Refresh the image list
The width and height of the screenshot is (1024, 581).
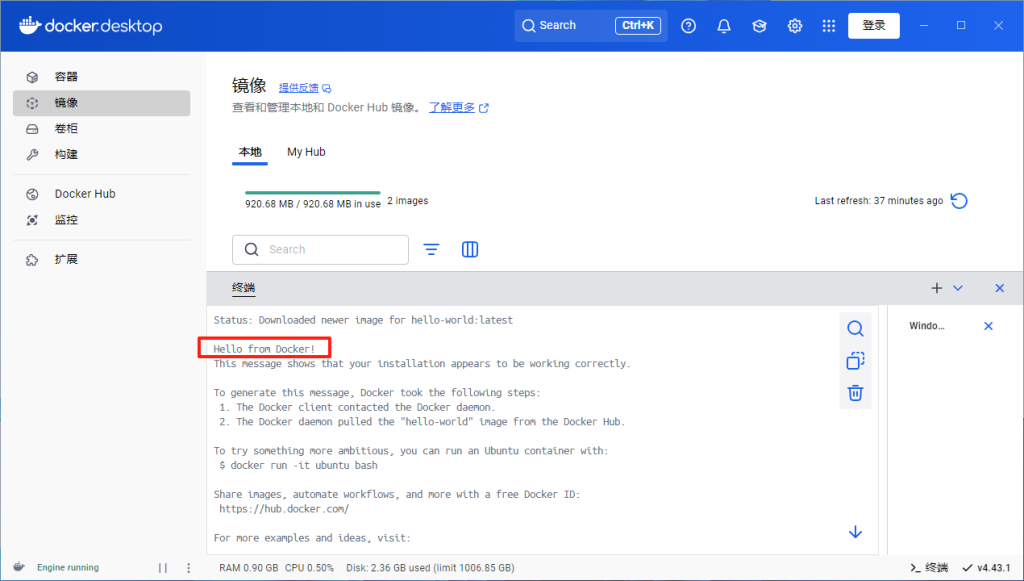[x=959, y=200]
